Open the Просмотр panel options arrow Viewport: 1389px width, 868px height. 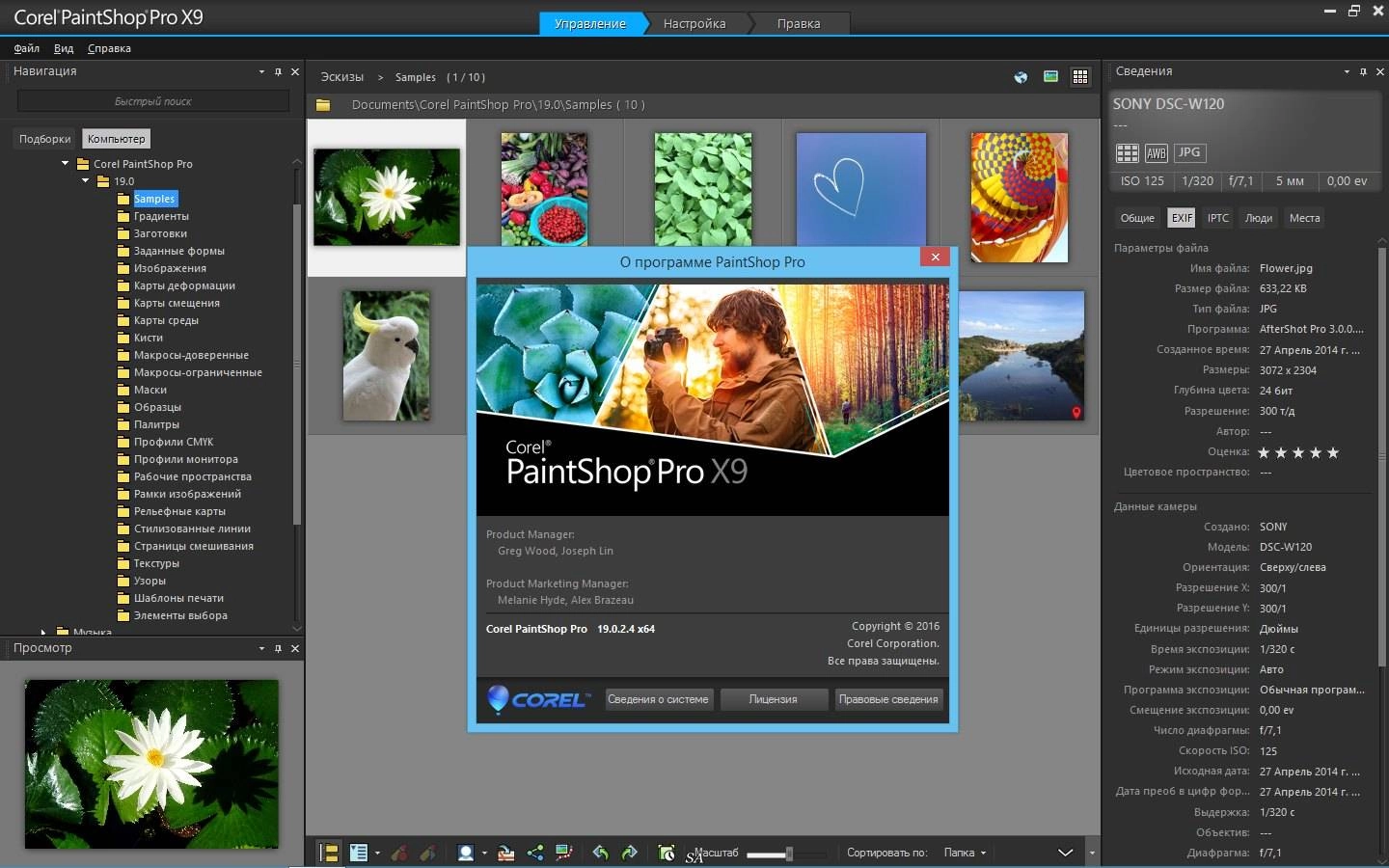tap(261, 648)
